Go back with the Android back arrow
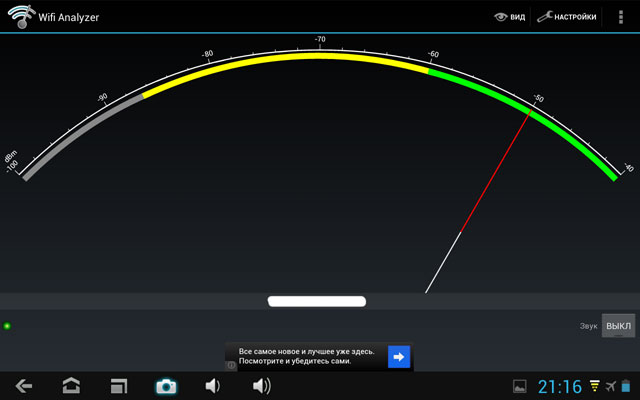Image resolution: width=640 pixels, height=400 pixels. coord(24,386)
